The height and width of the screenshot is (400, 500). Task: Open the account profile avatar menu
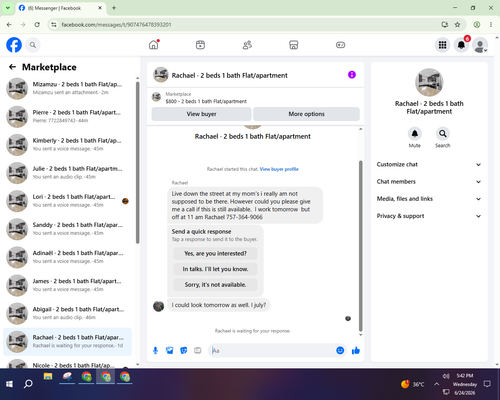[x=480, y=45]
